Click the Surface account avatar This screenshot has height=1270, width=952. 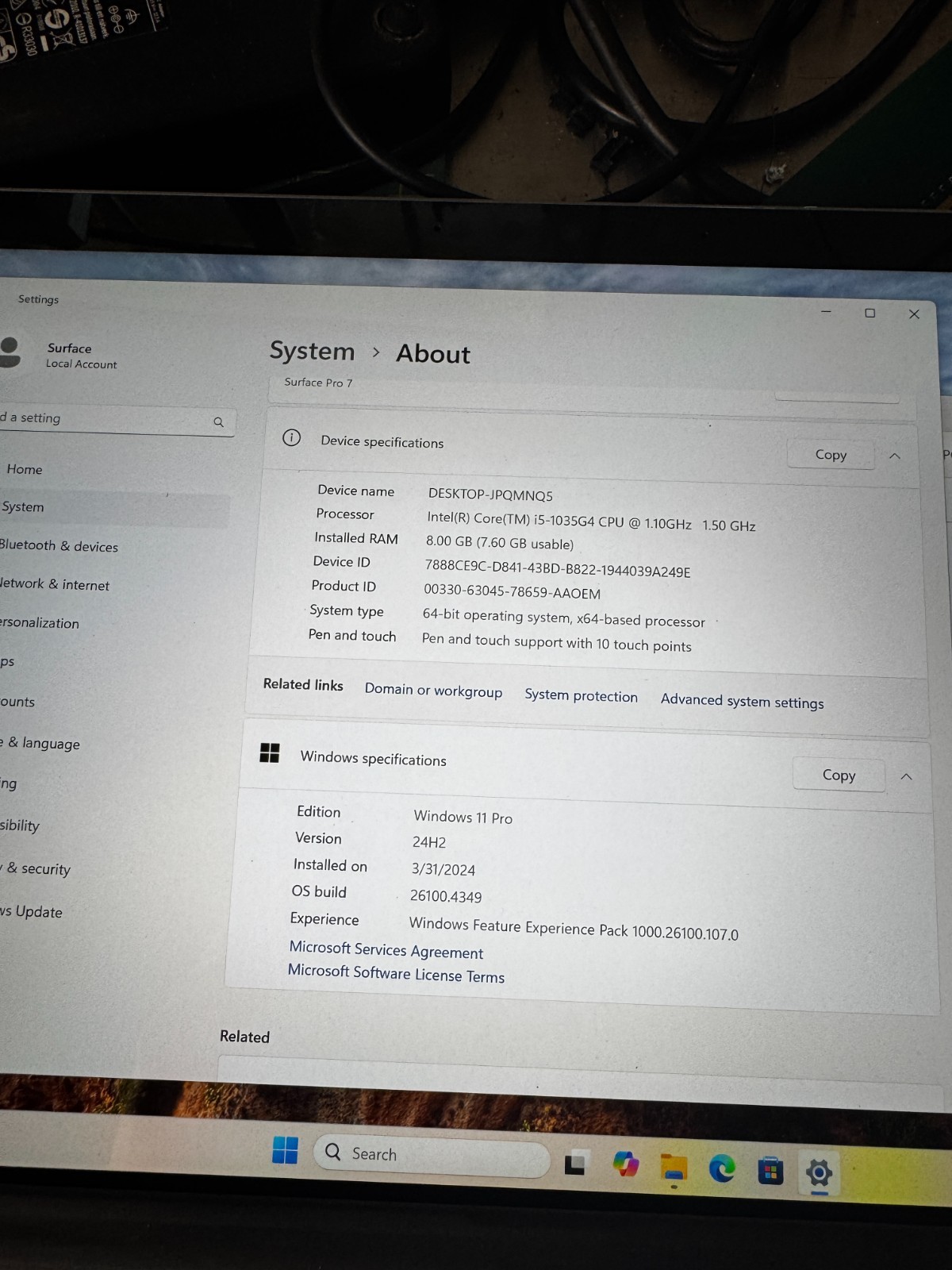tap(10, 352)
